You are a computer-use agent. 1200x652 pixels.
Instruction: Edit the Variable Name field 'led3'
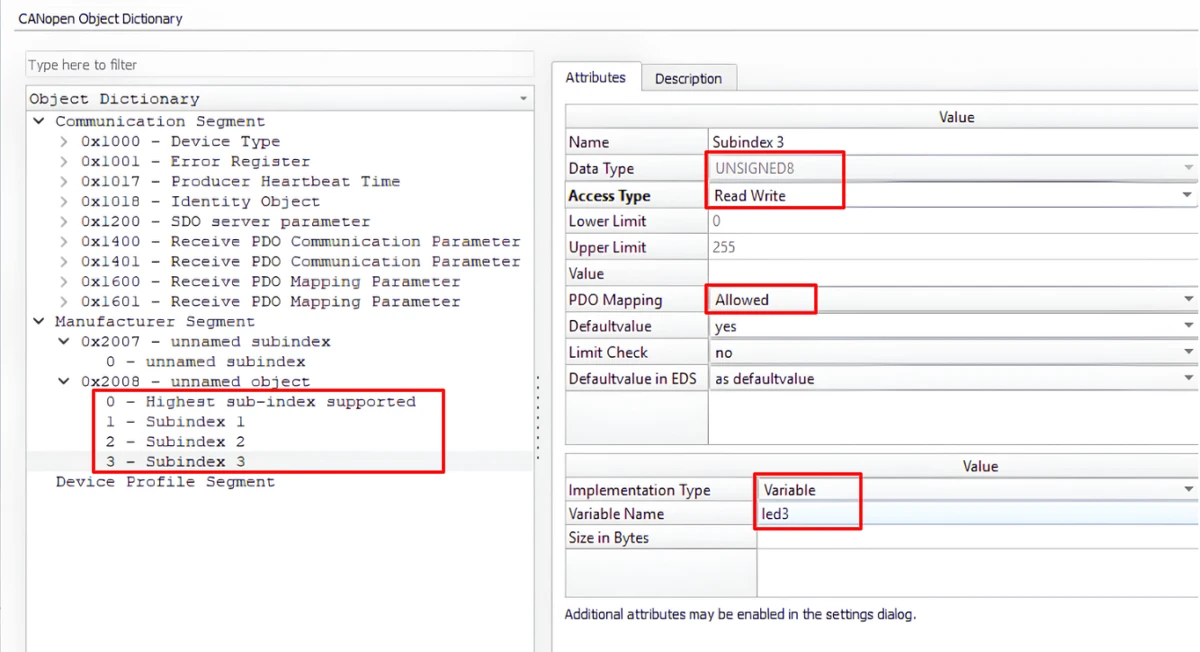pyautogui.click(x=977, y=514)
